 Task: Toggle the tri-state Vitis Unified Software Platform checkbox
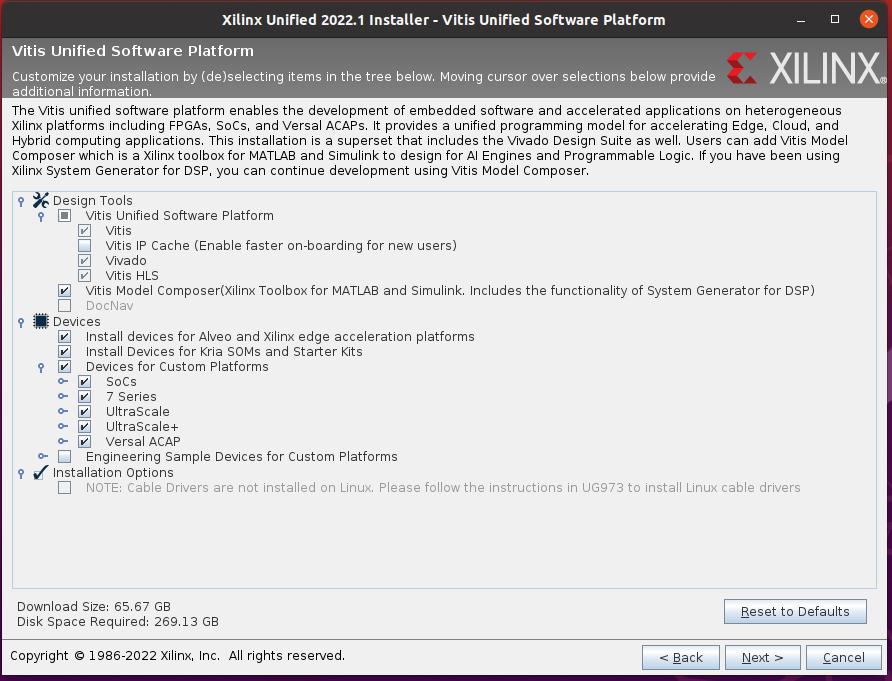click(x=64, y=215)
